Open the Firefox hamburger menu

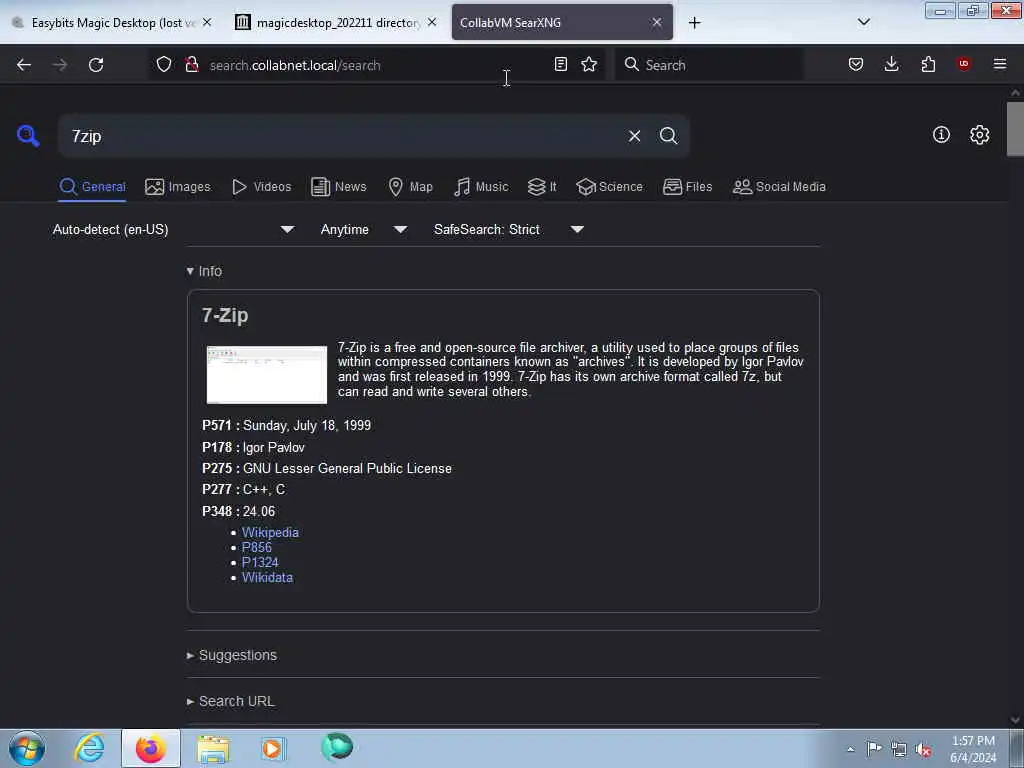999,64
